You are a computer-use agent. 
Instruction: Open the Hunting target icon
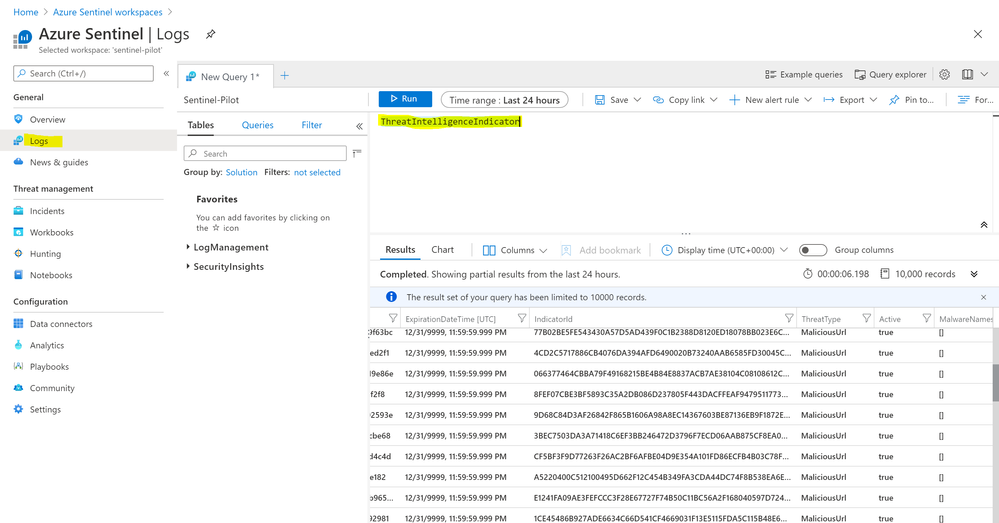point(18,254)
